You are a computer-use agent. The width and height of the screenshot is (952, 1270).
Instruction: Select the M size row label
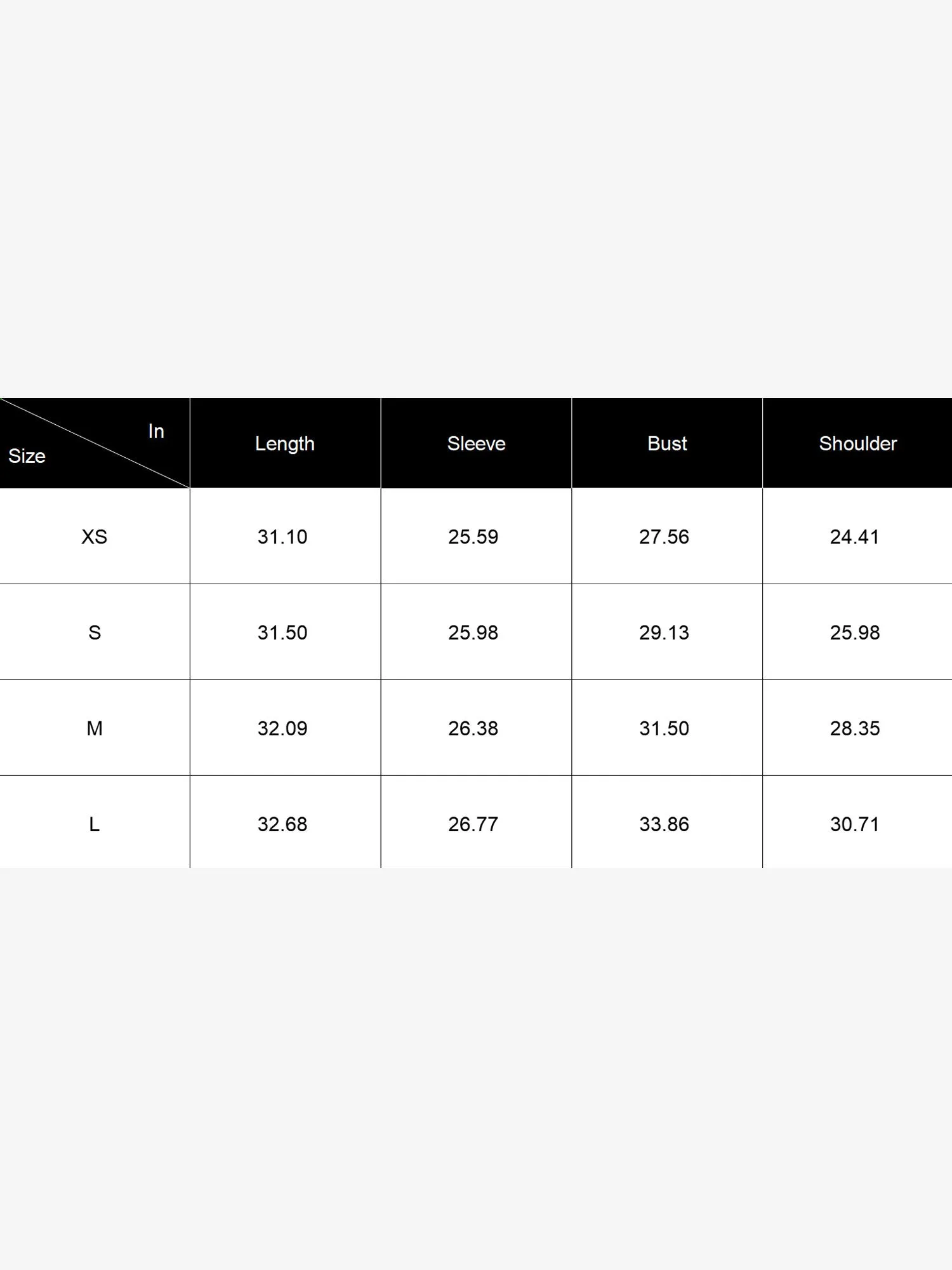coord(95,728)
